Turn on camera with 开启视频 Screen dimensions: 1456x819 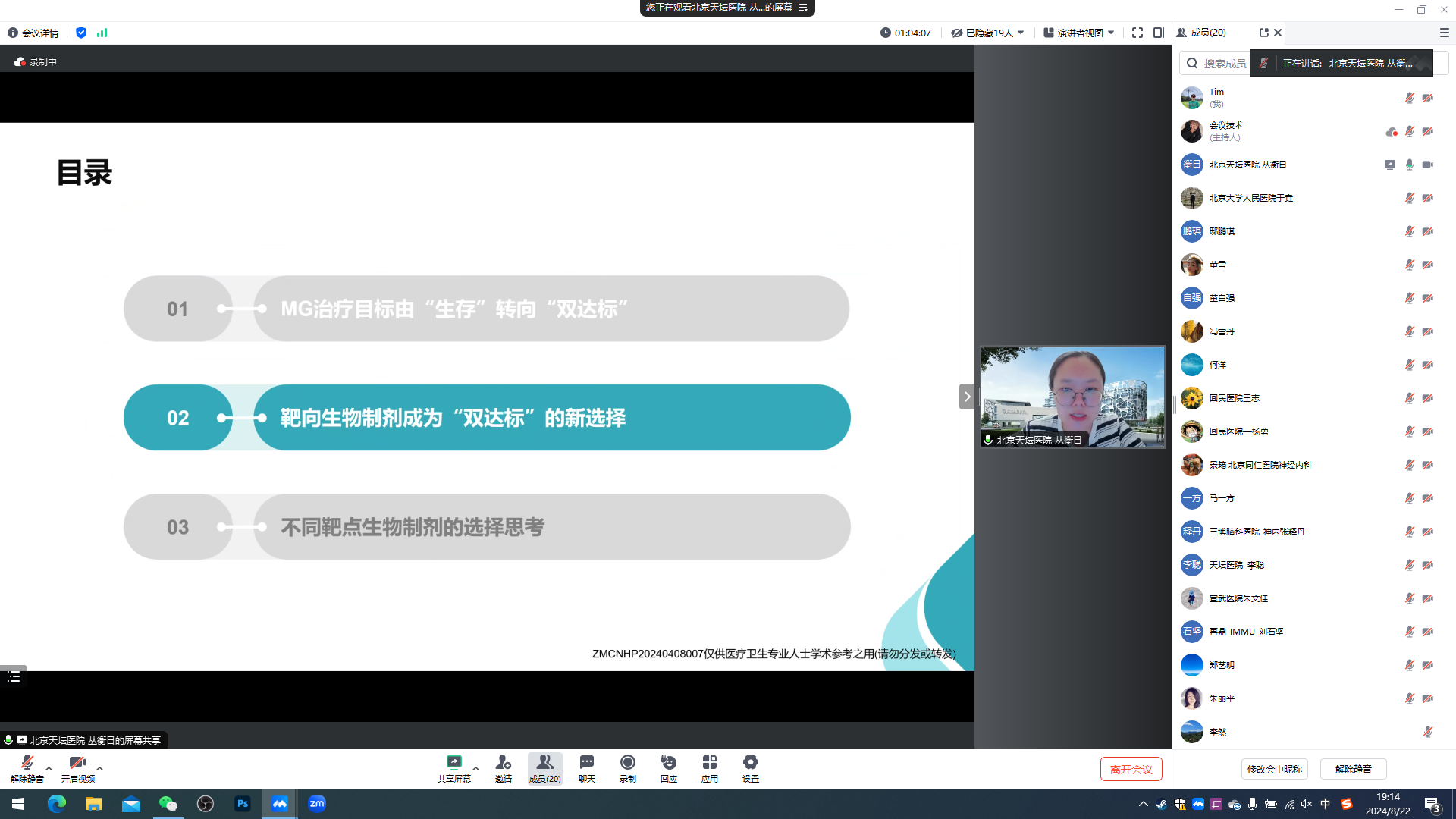pyautogui.click(x=77, y=768)
